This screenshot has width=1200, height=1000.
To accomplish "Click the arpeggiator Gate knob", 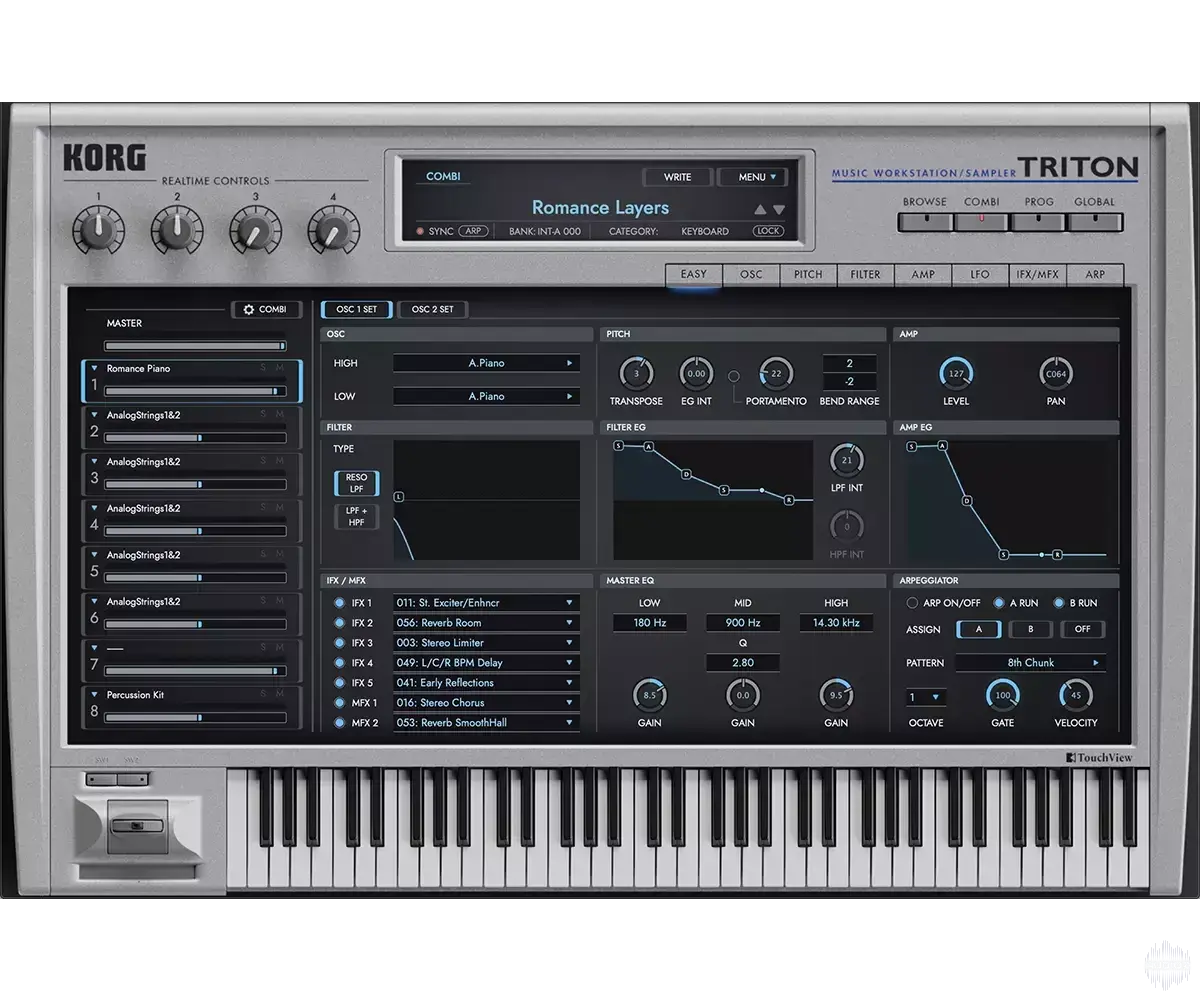I will [x=1002, y=695].
